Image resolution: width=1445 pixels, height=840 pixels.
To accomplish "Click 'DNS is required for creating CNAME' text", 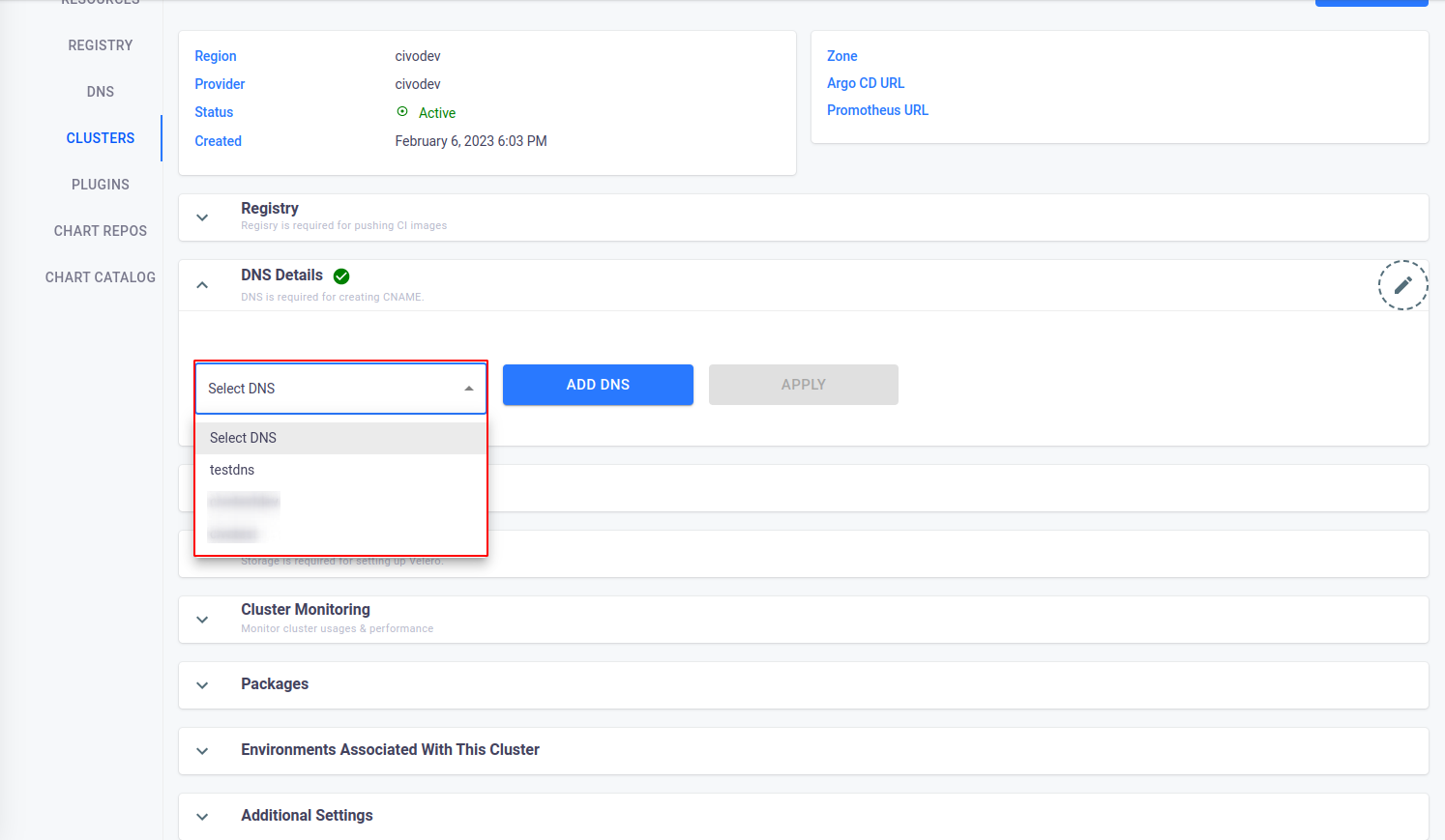I will (333, 297).
